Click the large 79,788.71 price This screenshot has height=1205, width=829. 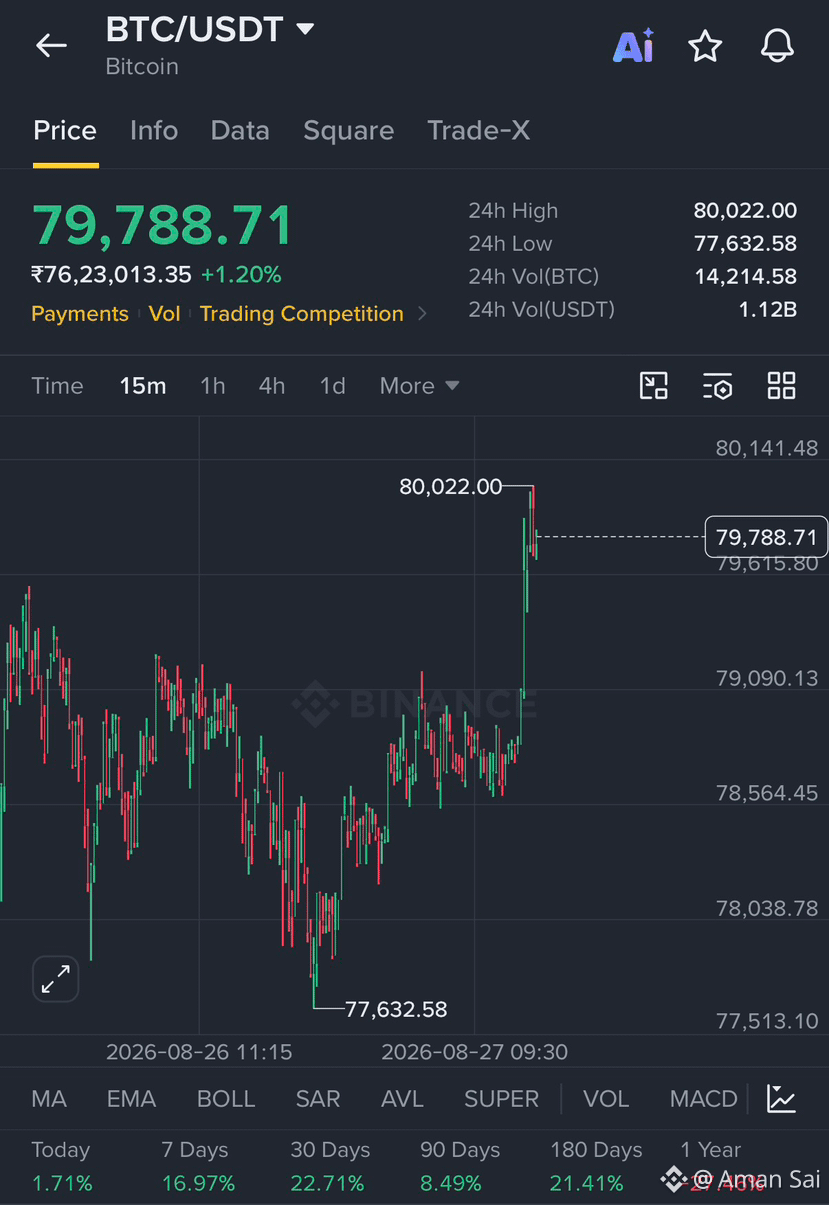(163, 225)
